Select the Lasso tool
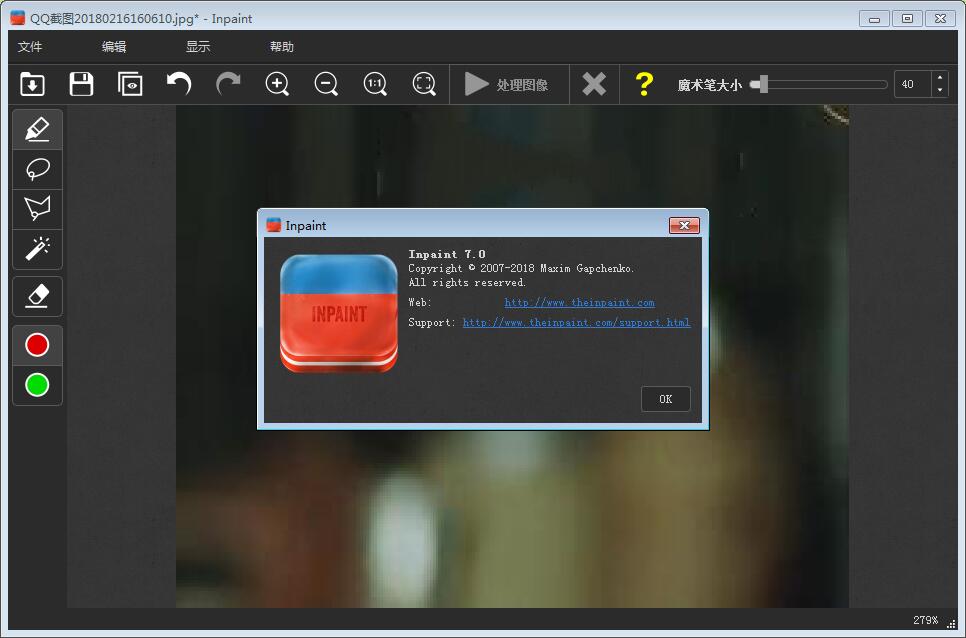Image resolution: width=966 pixels, height=638 pixels. [x=37, y=169]
